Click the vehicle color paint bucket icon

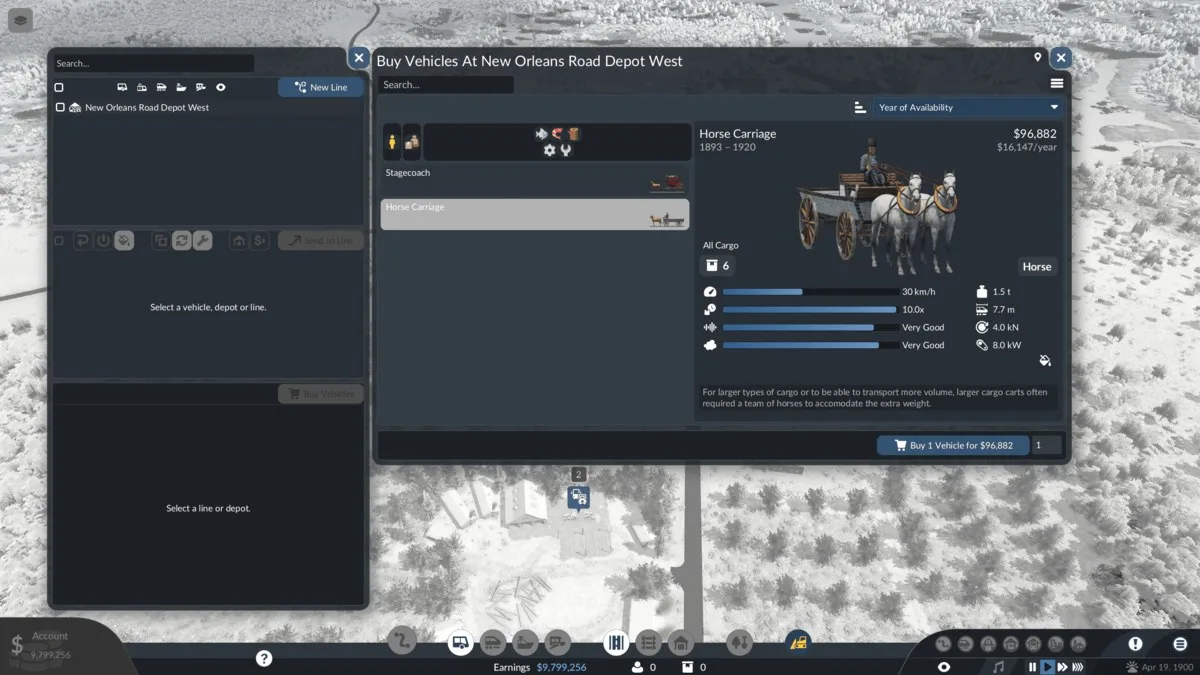(1045, 361)
